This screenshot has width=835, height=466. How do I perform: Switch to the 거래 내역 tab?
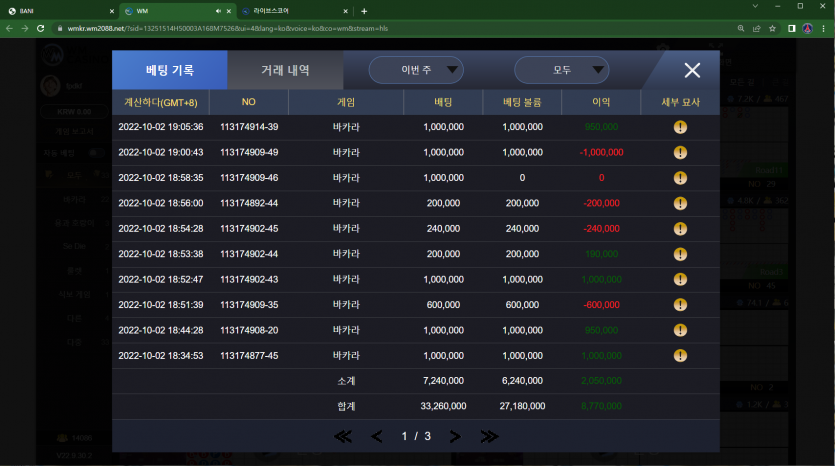(285, 70)
